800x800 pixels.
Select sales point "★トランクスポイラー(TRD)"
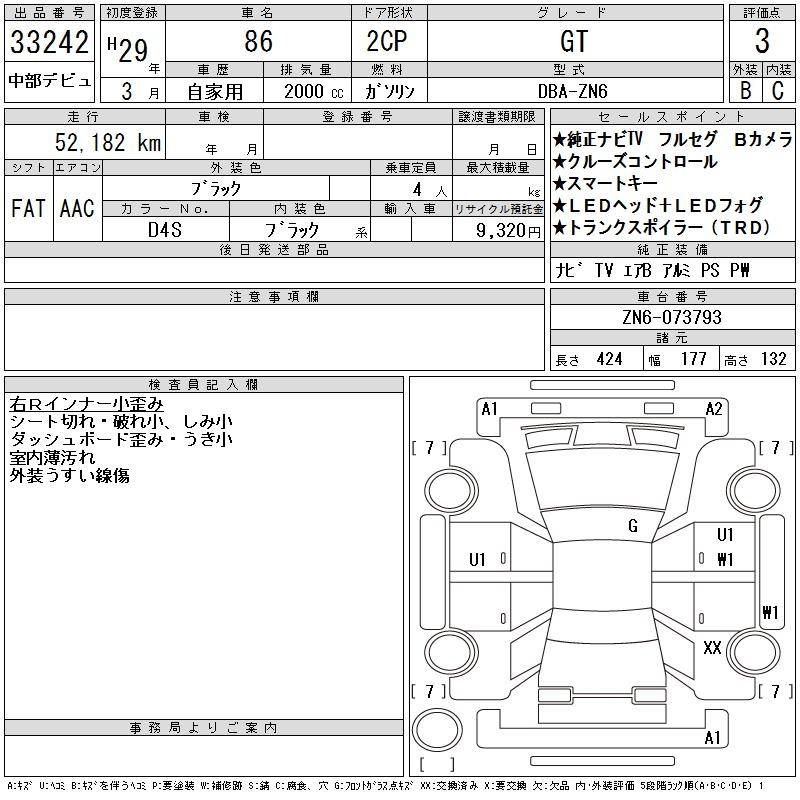pos(662,228)
